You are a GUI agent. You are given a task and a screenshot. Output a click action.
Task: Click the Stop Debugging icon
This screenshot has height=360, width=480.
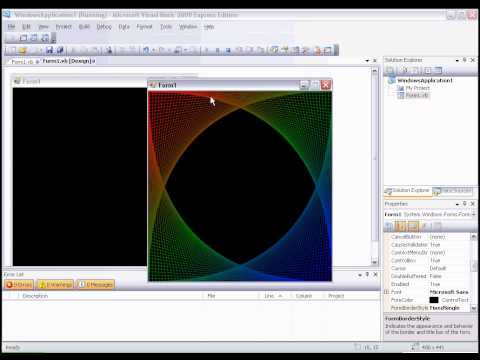pyautogui.click(x=228, y=50)
